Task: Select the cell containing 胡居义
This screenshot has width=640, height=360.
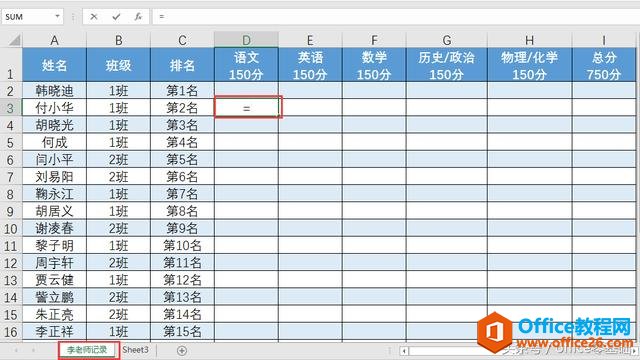Action: coord(54,211)
